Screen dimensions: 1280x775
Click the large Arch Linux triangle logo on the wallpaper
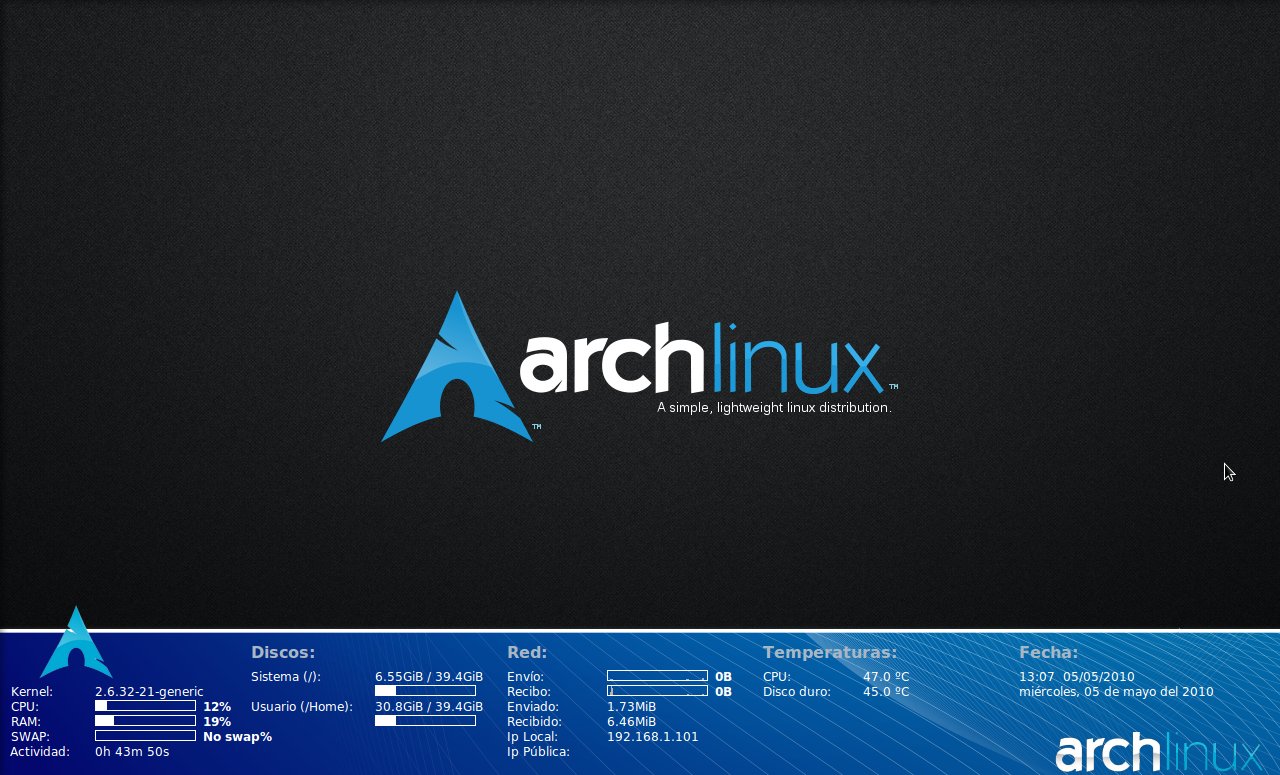point(458,366)
